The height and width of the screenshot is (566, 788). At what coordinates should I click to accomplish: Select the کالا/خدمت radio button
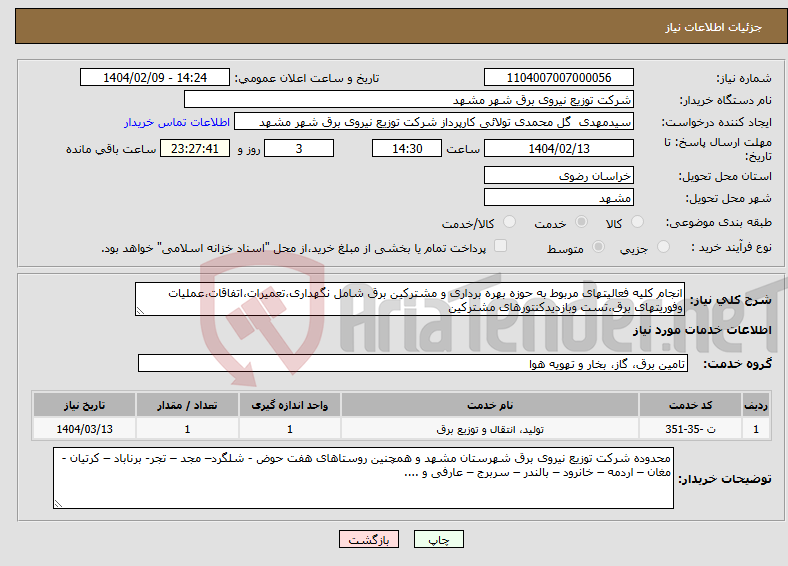click(x=509, y=222)
